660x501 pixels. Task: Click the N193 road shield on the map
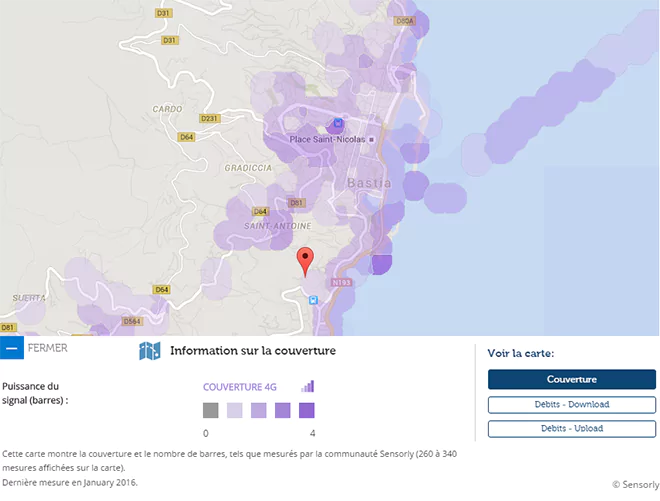coord(341,284)
